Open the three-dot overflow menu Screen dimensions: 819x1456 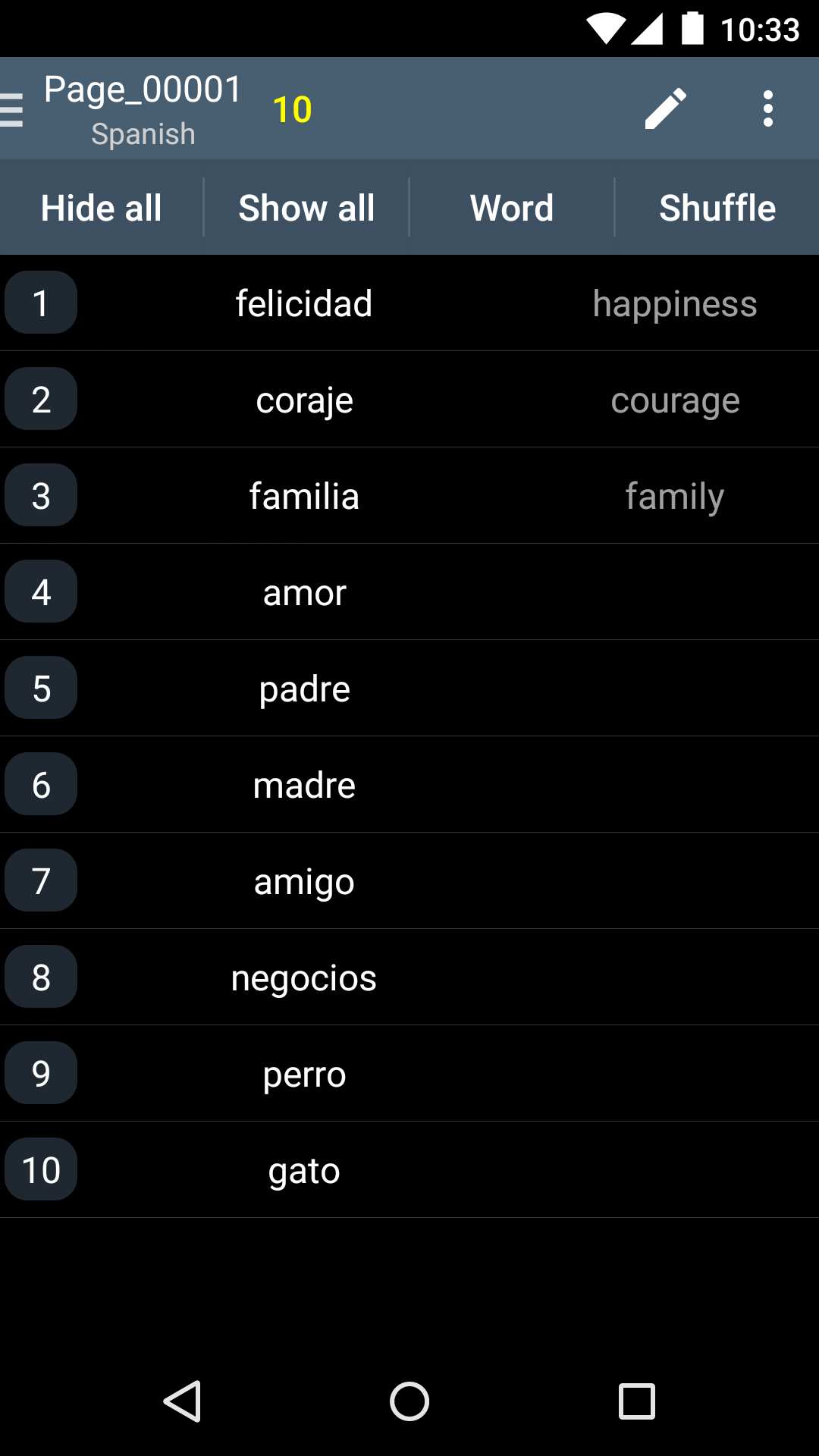[767, 109]
